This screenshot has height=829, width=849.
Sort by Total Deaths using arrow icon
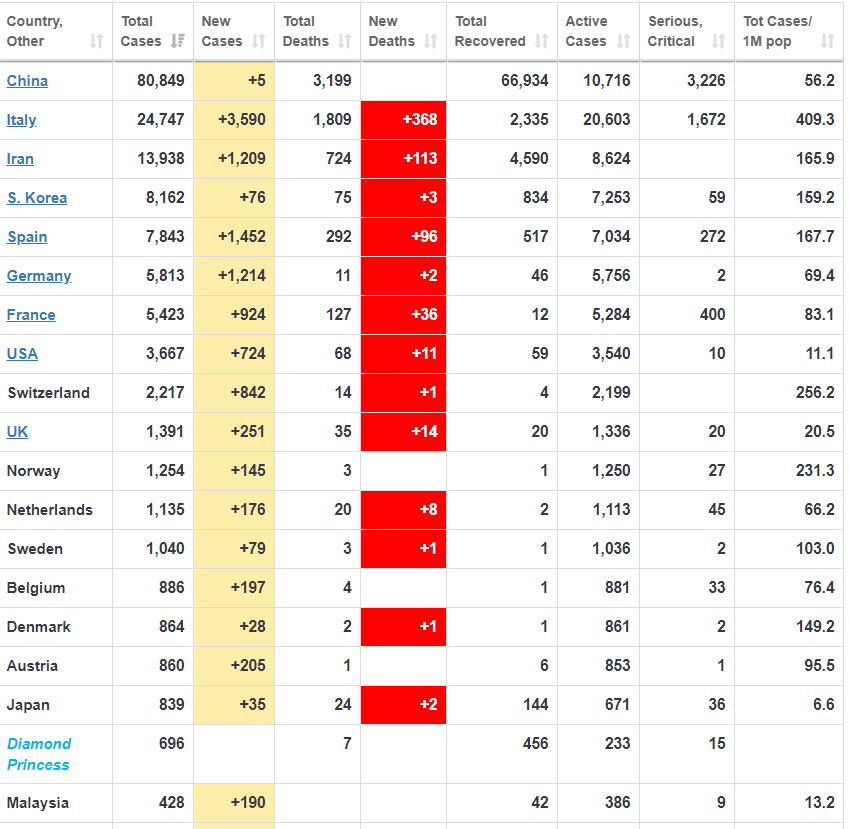click(x=344, y=41)
